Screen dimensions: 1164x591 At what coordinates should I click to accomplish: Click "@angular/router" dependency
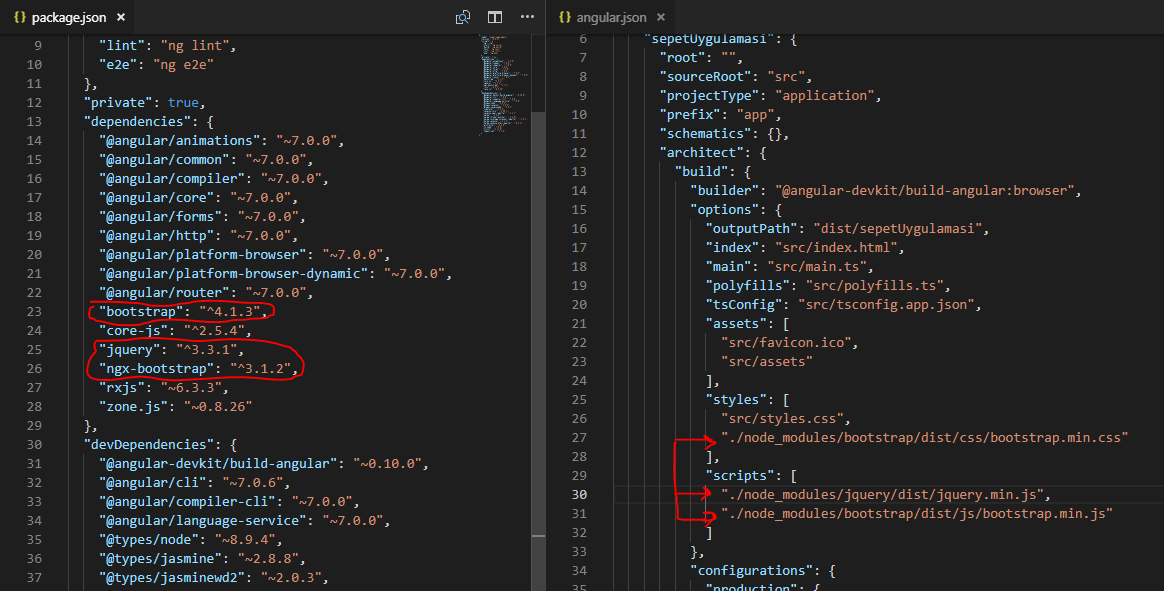pos(164,293)
